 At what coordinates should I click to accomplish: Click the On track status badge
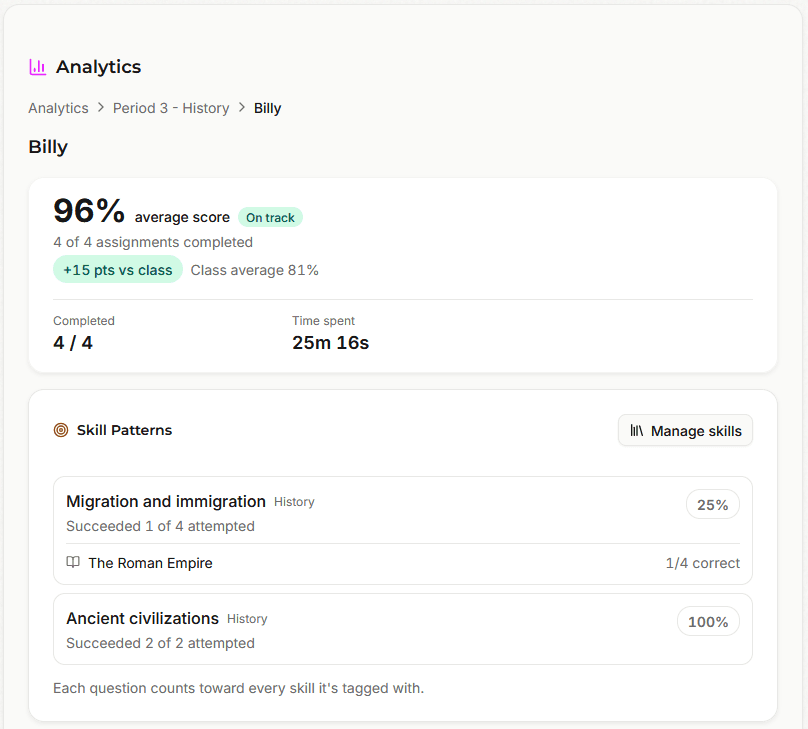tap(271, 217)
